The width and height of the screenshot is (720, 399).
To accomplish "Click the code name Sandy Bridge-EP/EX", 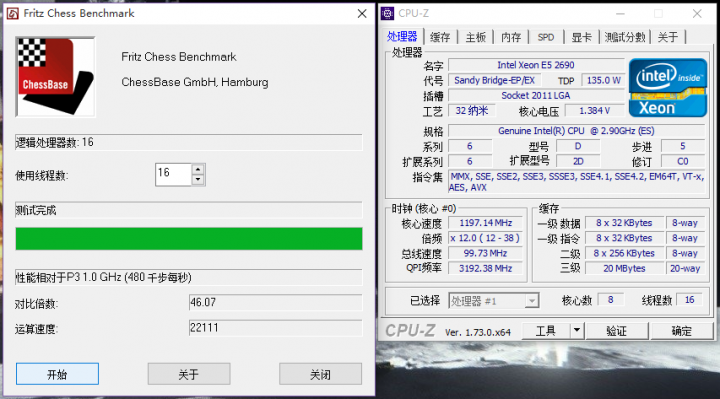I will click(495, 80).
